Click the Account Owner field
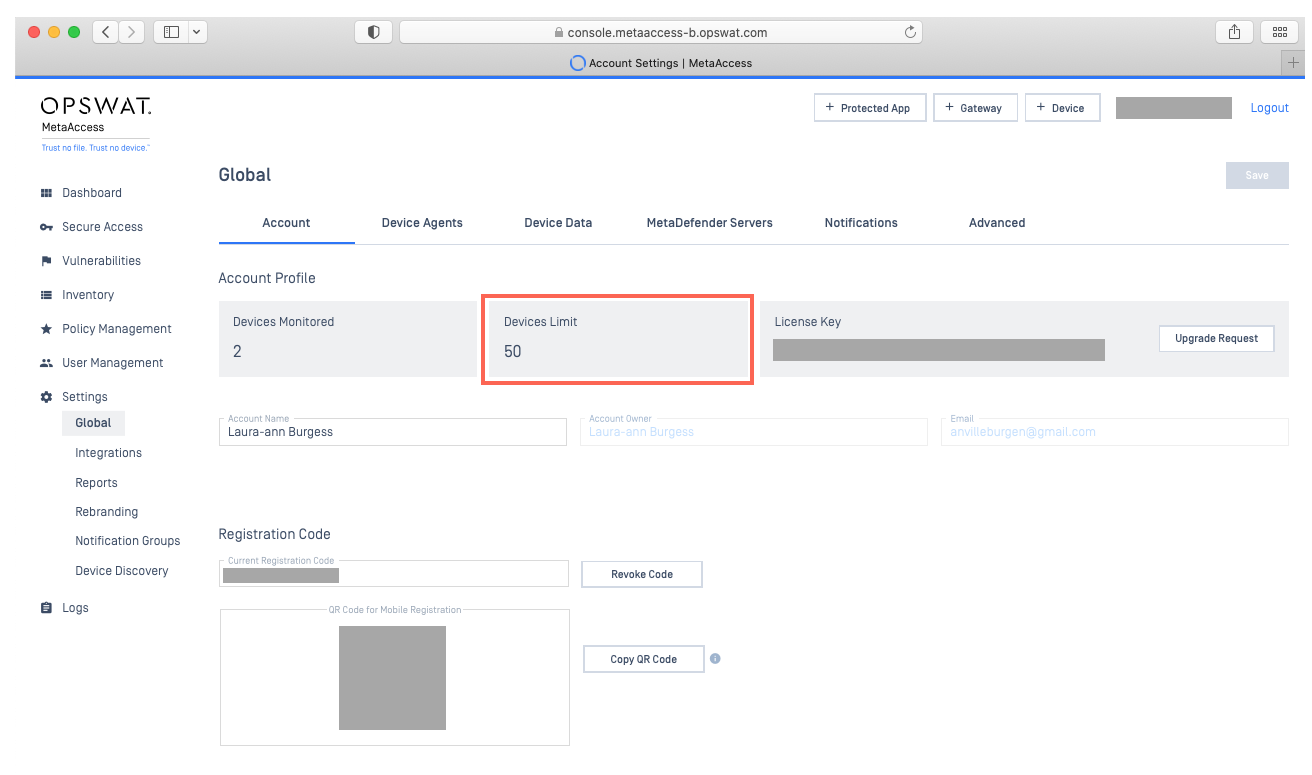The image size is (1312, 775). point(754,432)
